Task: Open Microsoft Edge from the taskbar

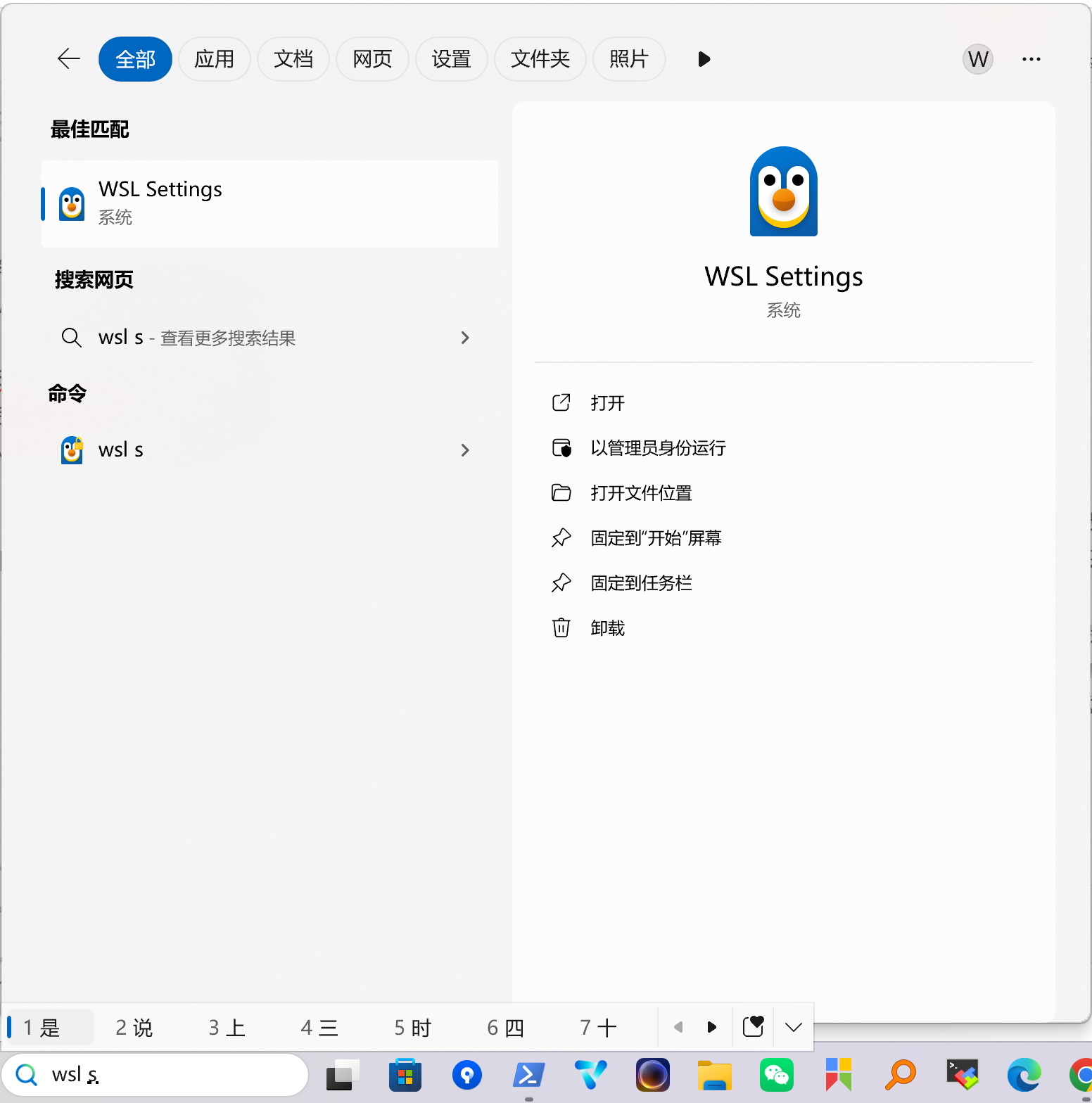Action: [x=1024, y=1075]
